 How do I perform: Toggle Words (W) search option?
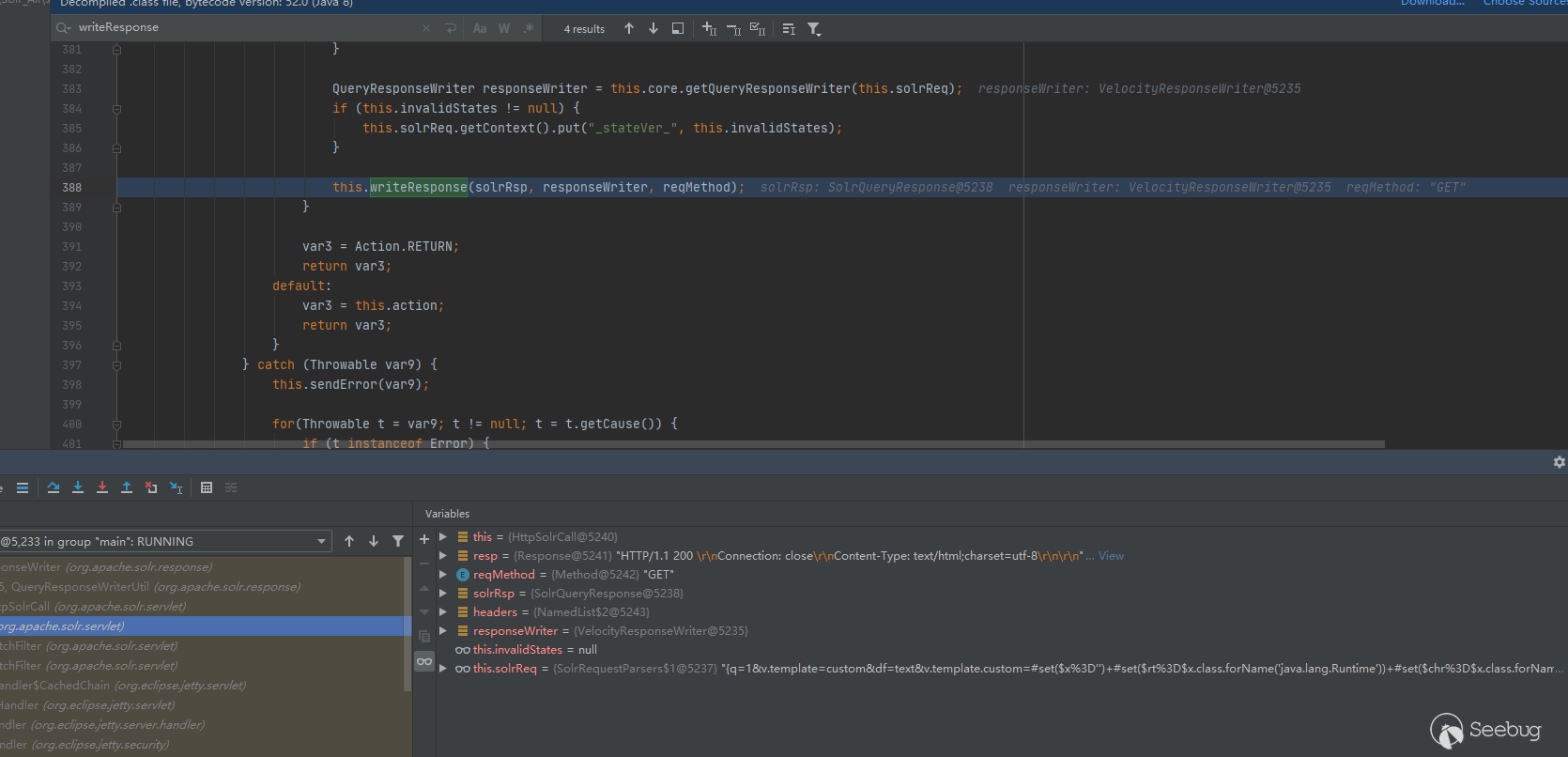pos(504,29)
